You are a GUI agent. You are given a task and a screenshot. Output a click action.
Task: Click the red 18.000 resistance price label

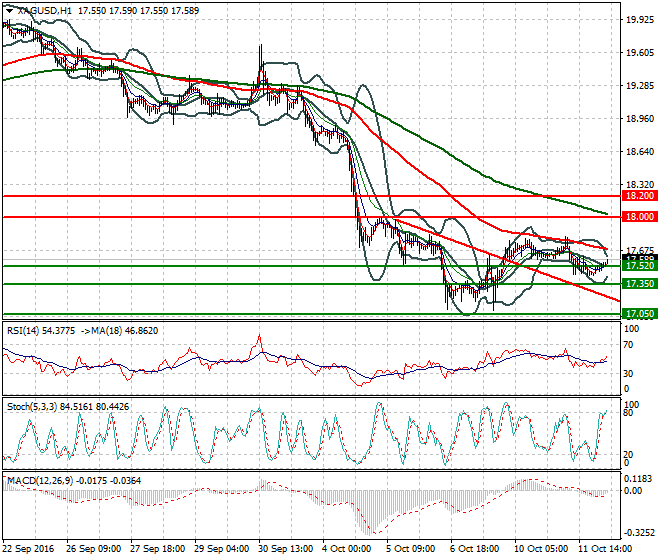[x=640, y=217]
